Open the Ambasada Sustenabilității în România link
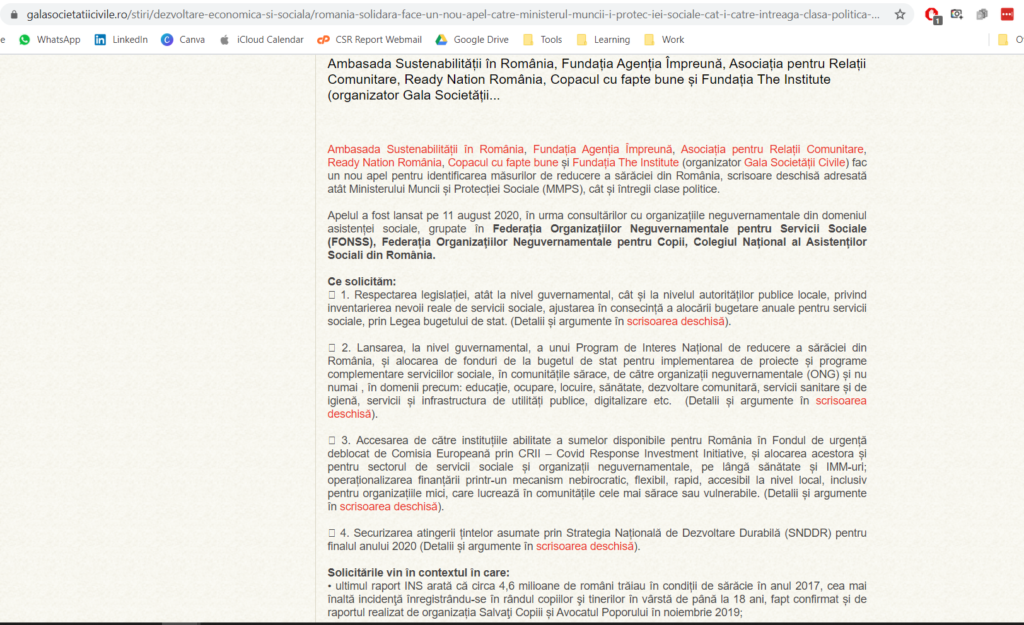1024x625 pixels. click(x=425, y=150)
